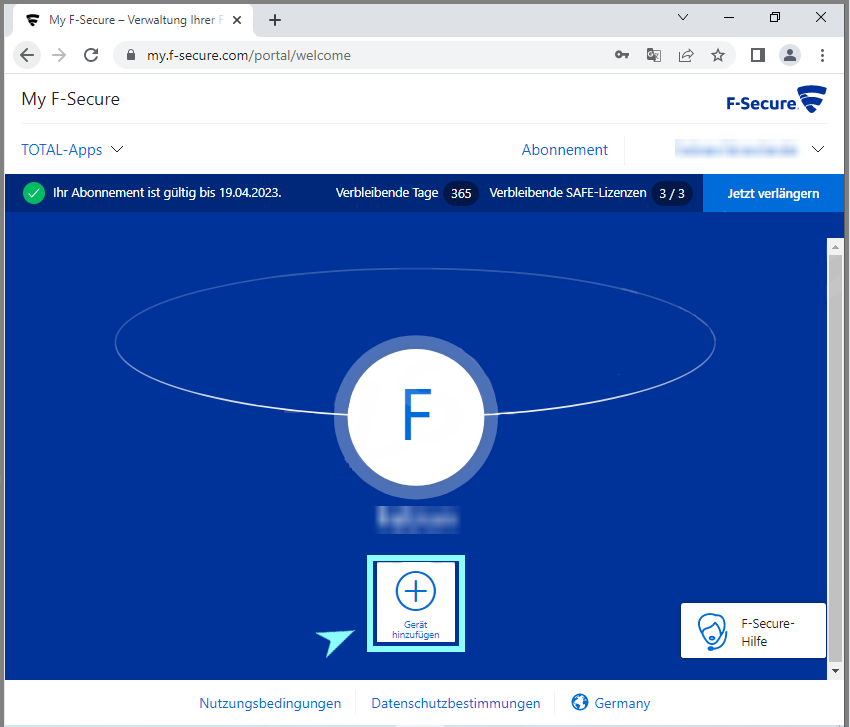
Task: Open the F-Secure-Hilfe support widget
Action: (753, 630)
